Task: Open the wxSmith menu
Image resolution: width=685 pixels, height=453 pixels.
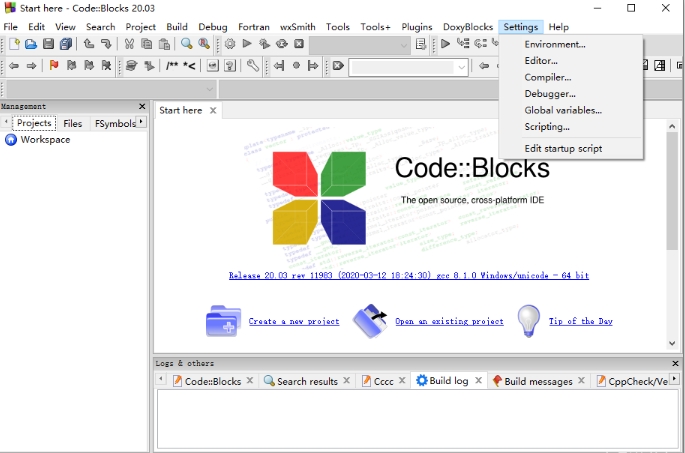Action: (x=298, y=27)
